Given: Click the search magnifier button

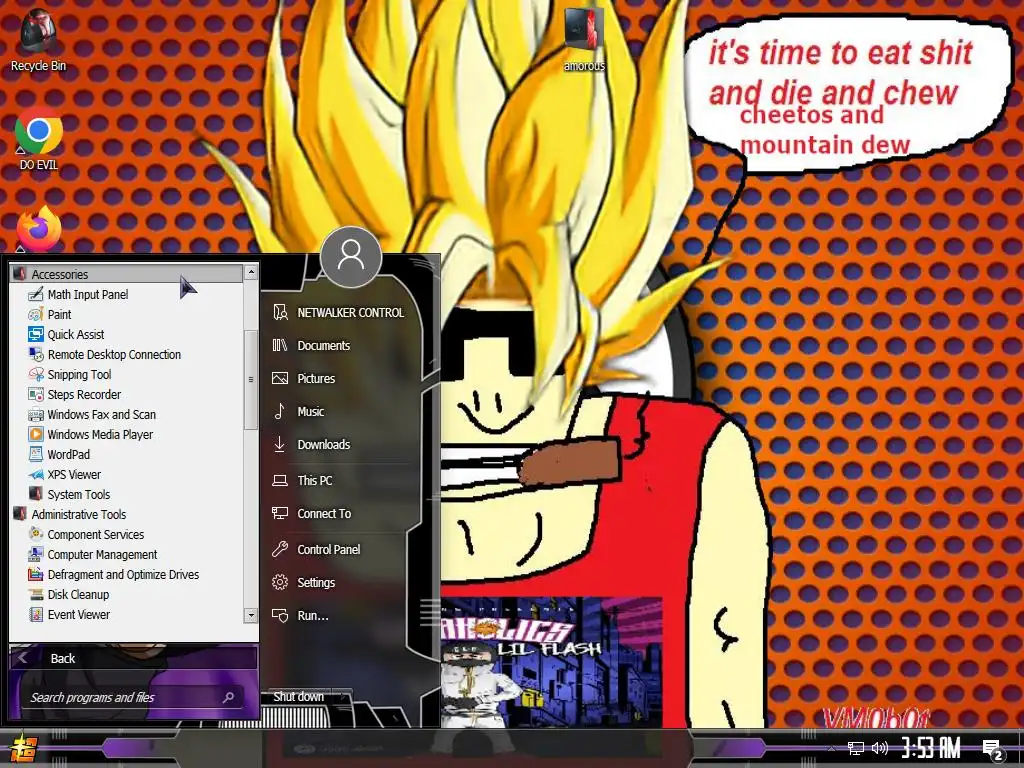Looking at the screenshot, I should point(229,697).
